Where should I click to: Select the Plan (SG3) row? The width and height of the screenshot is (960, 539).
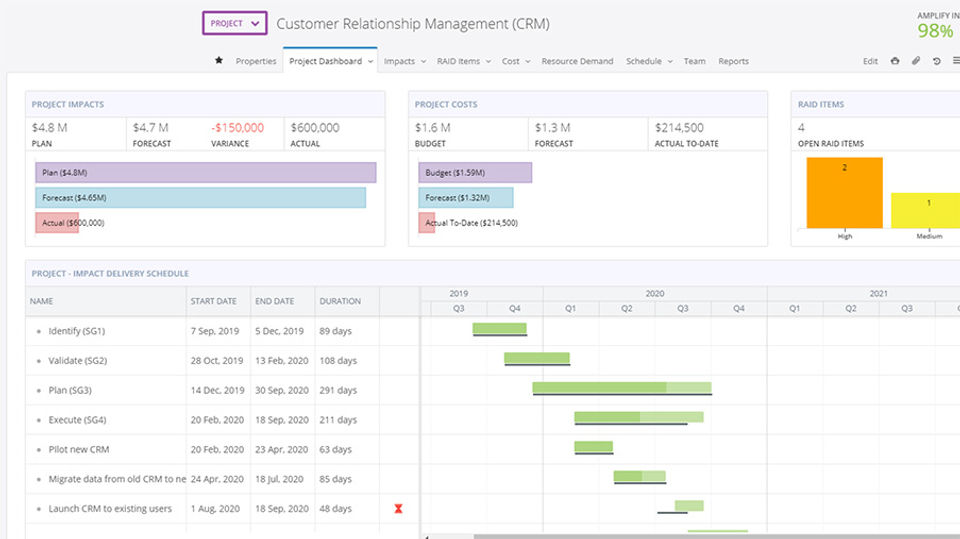click(222, 390)
